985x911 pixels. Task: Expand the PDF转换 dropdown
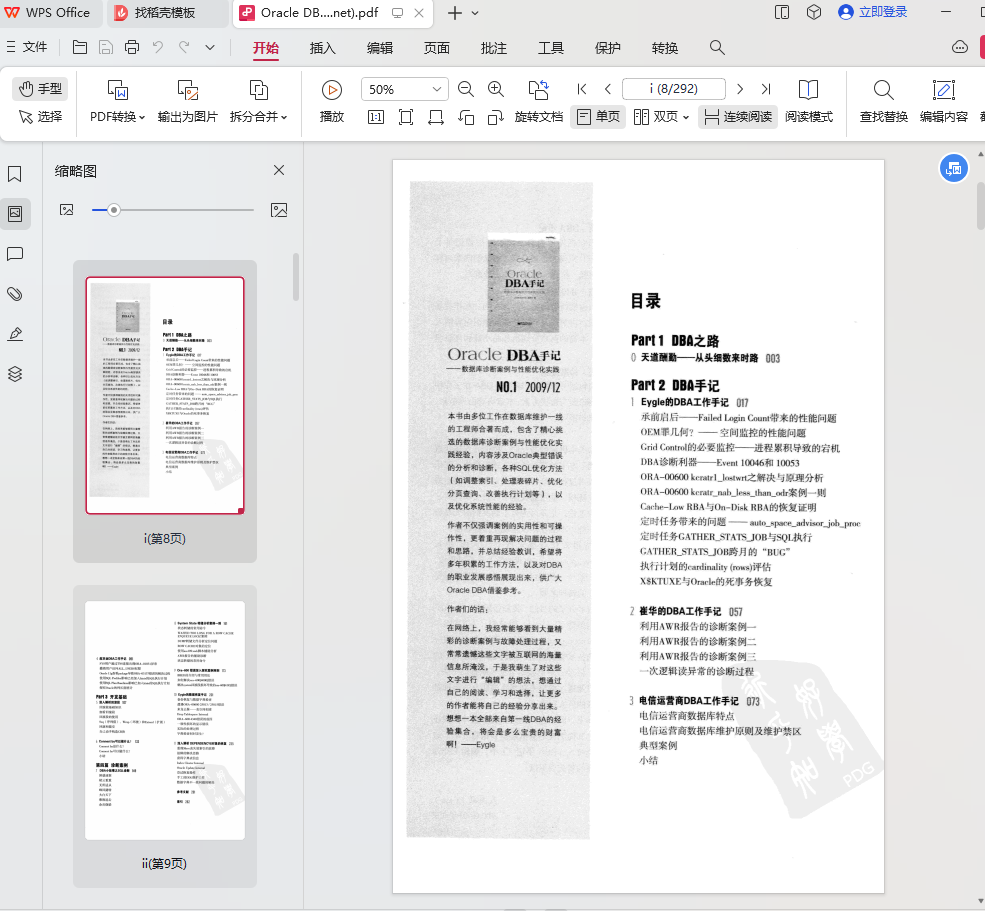118,117
